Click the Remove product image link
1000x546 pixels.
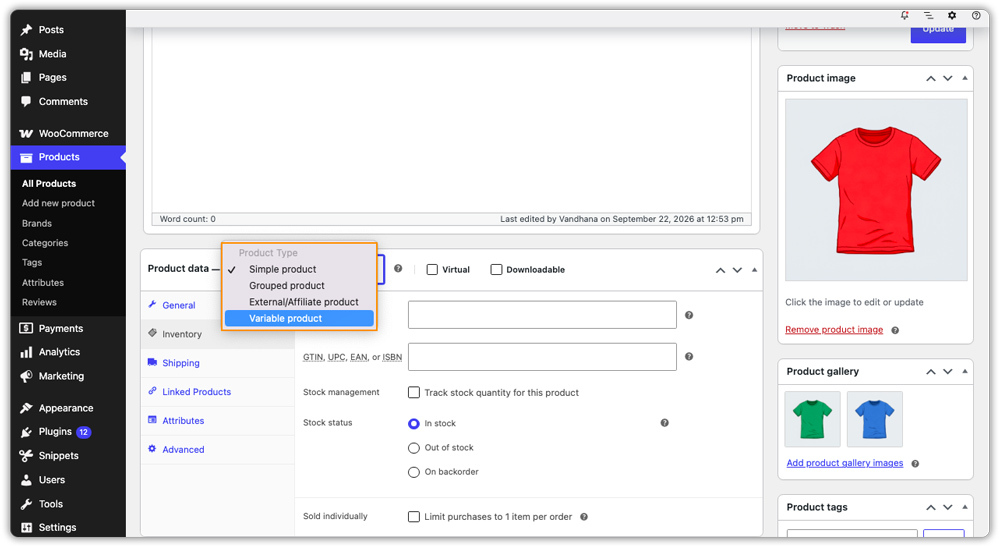[x=834, y=330]
